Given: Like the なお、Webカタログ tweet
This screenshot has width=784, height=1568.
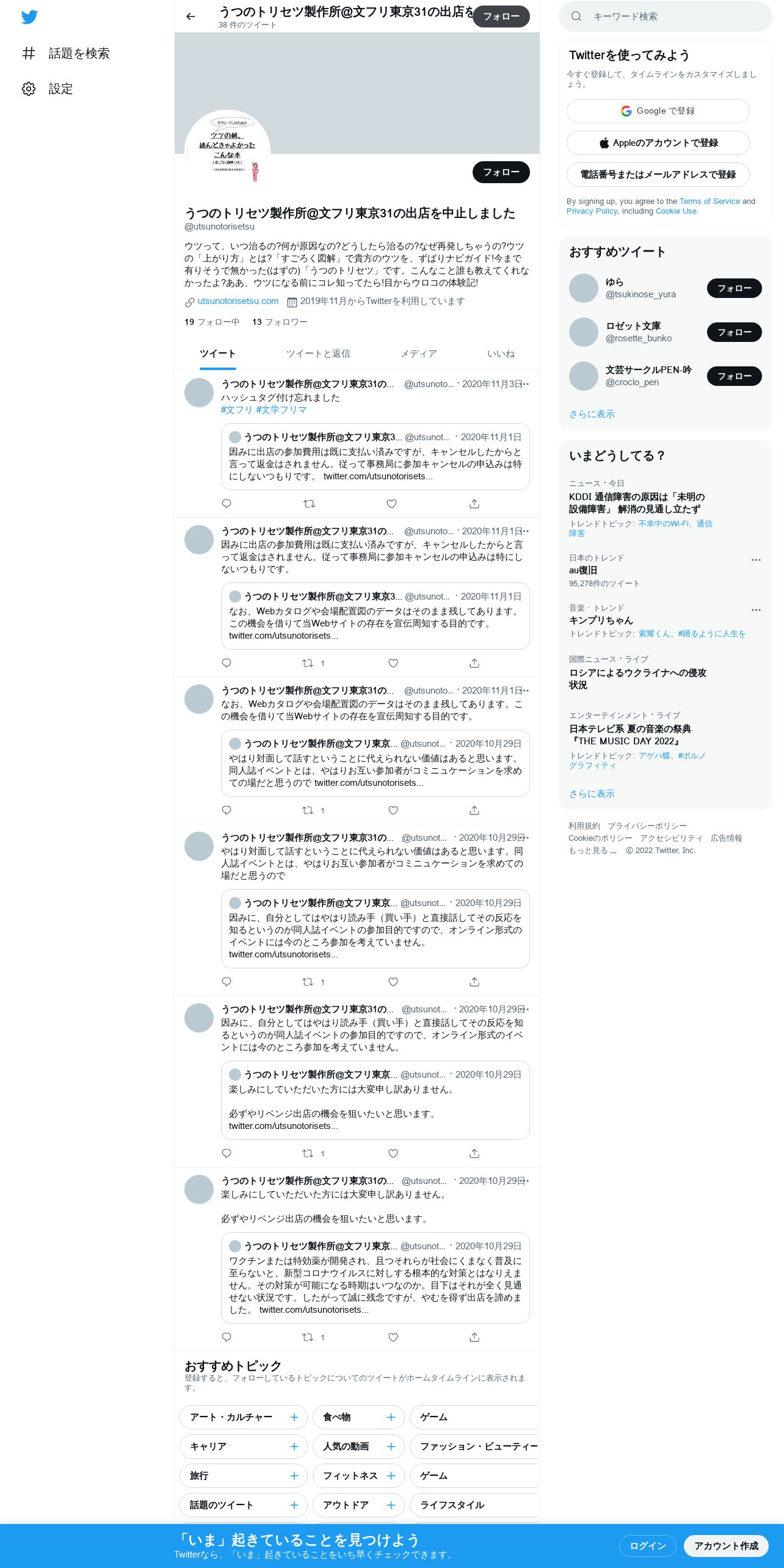Looking at the screenshot, I should click(x=393, y=810).
